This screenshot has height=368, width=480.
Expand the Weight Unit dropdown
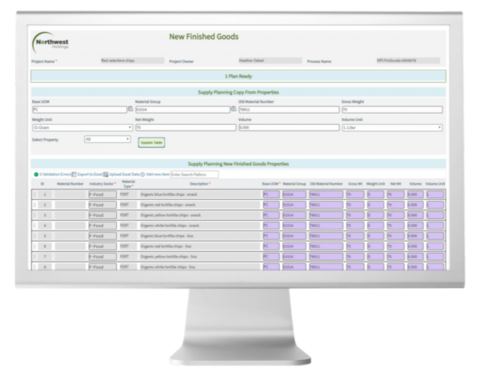pos(82,128)
